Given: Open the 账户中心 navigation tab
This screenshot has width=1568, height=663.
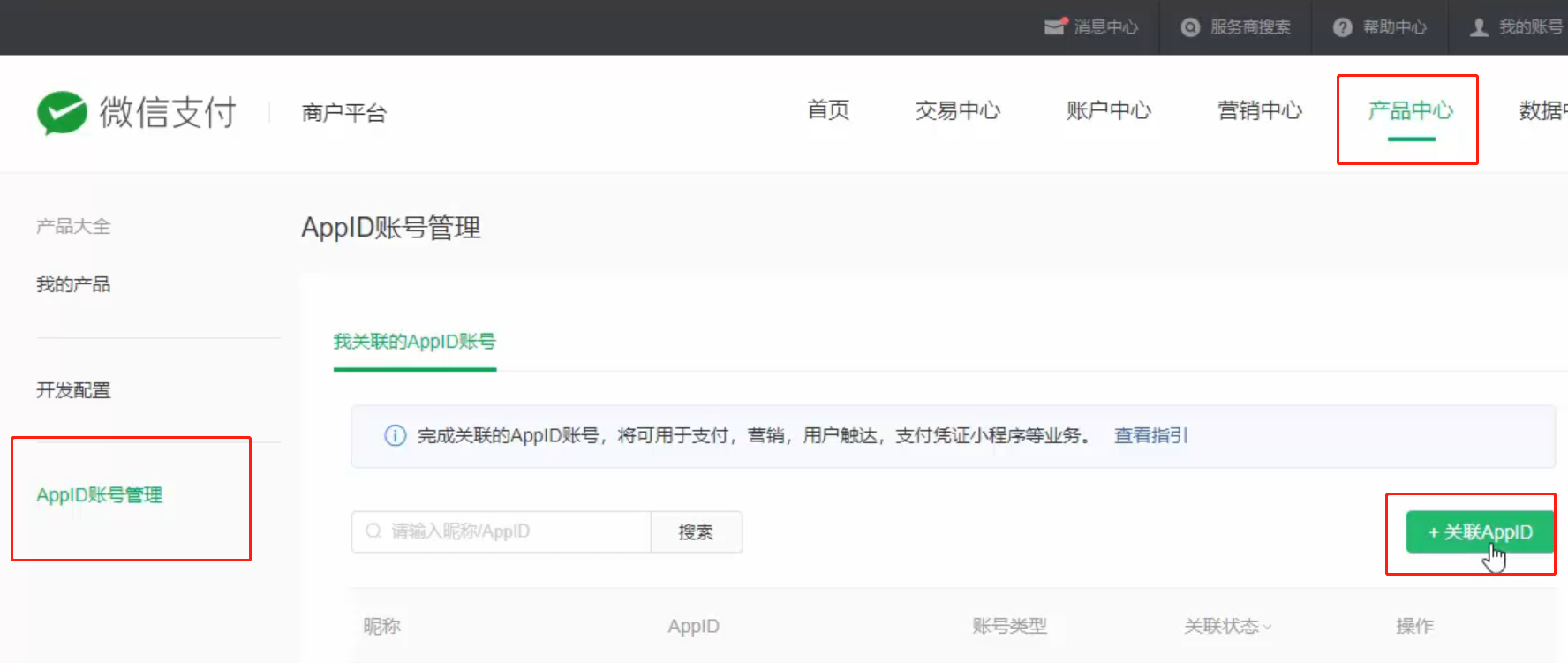Looking at the screenshot, I should point(1109,110).
